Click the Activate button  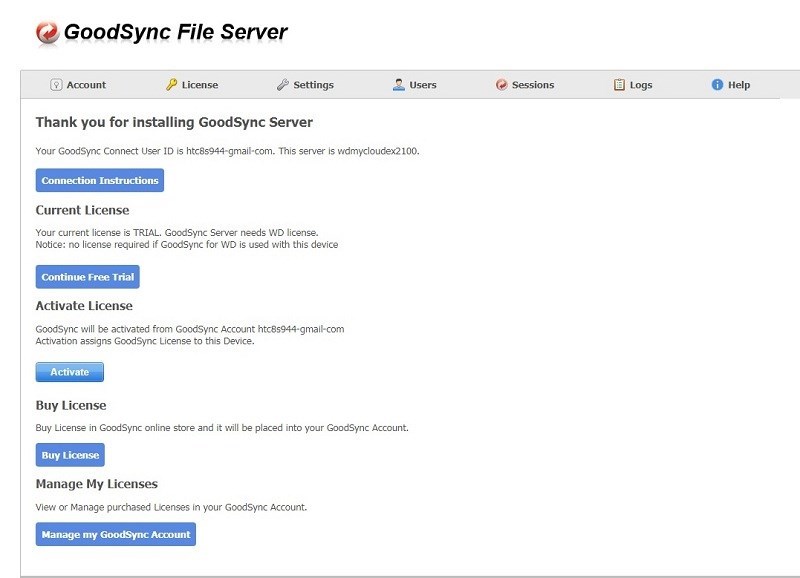tap(69, 371)
